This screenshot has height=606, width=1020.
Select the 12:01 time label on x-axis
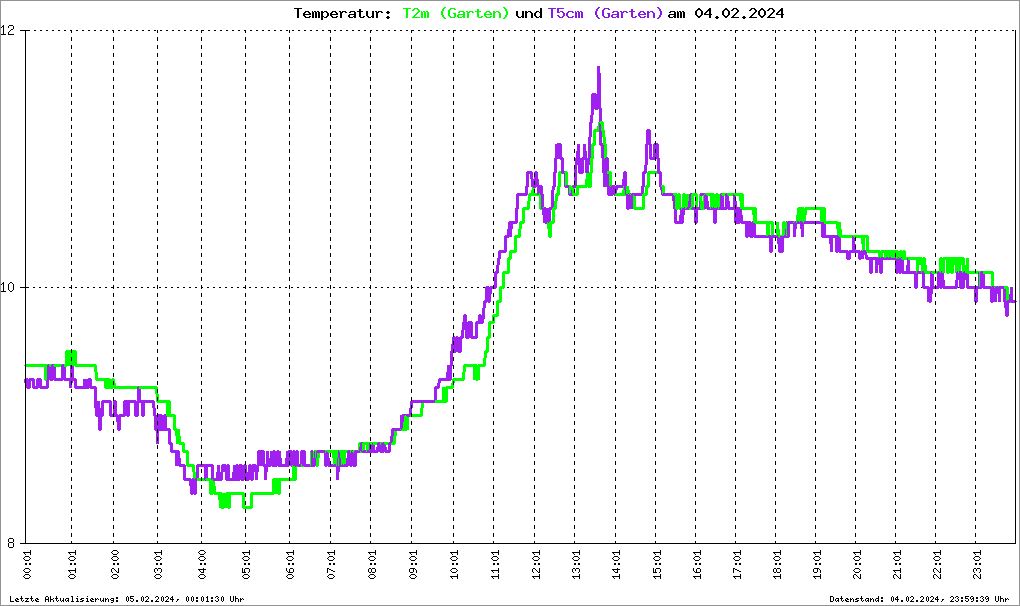[536, 567]
